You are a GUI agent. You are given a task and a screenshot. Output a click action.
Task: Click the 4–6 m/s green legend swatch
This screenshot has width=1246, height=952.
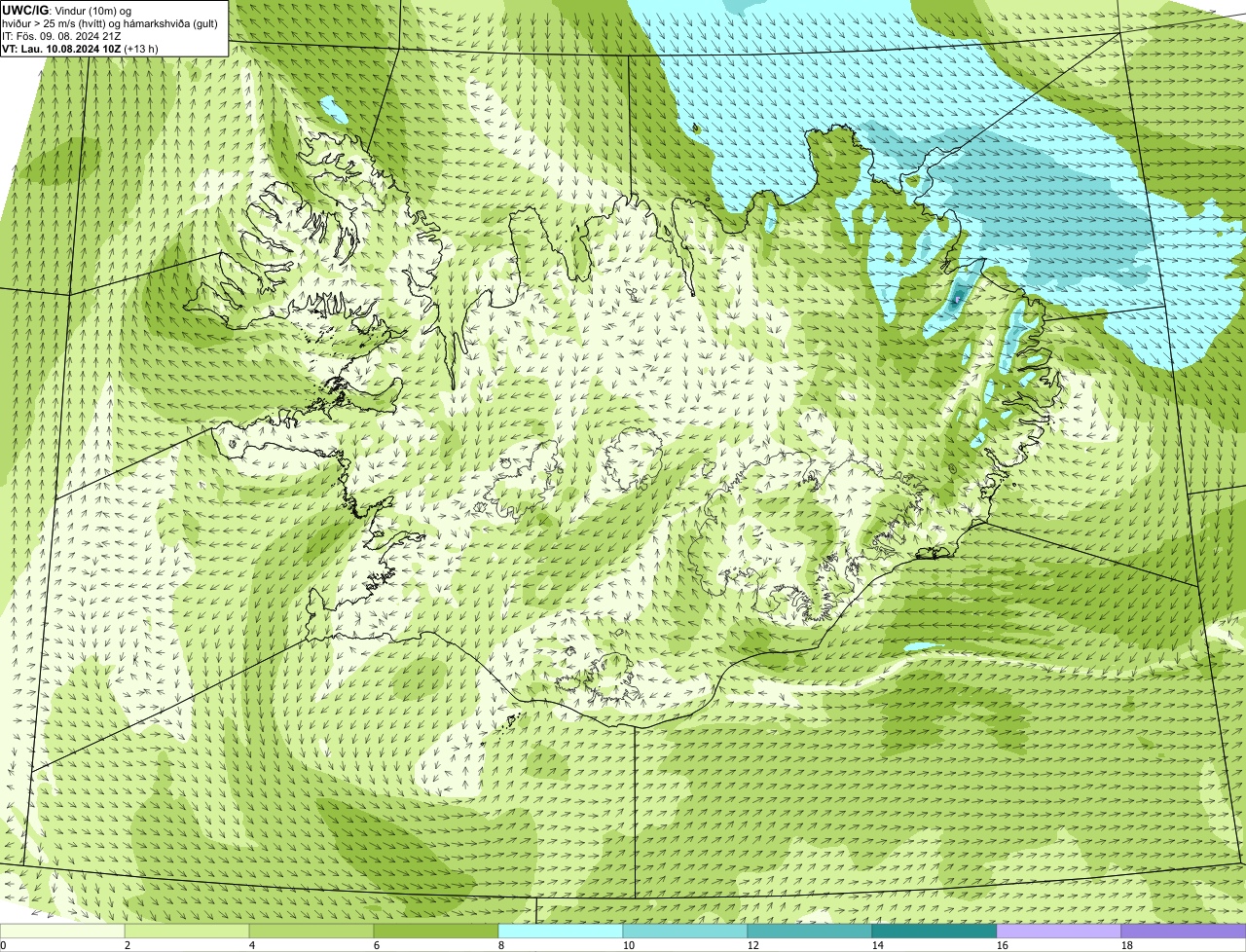[311, 931]
